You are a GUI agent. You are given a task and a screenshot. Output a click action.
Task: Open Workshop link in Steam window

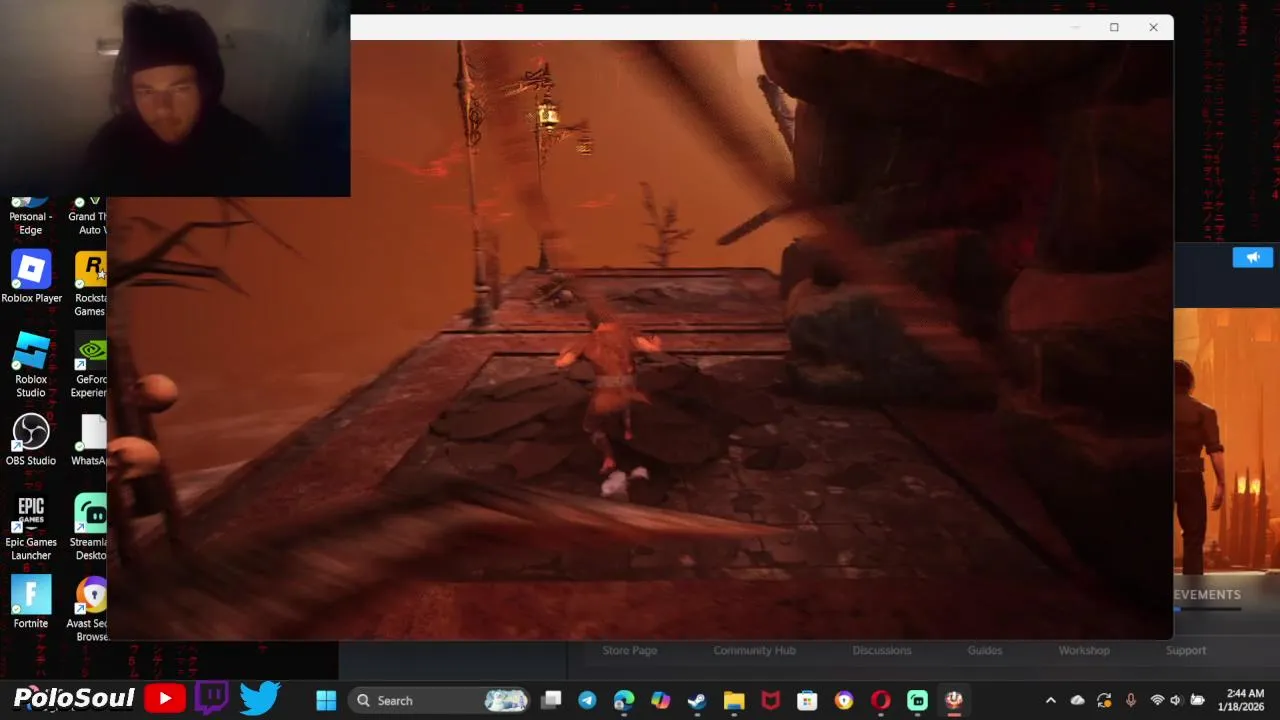coord(1084,650)
